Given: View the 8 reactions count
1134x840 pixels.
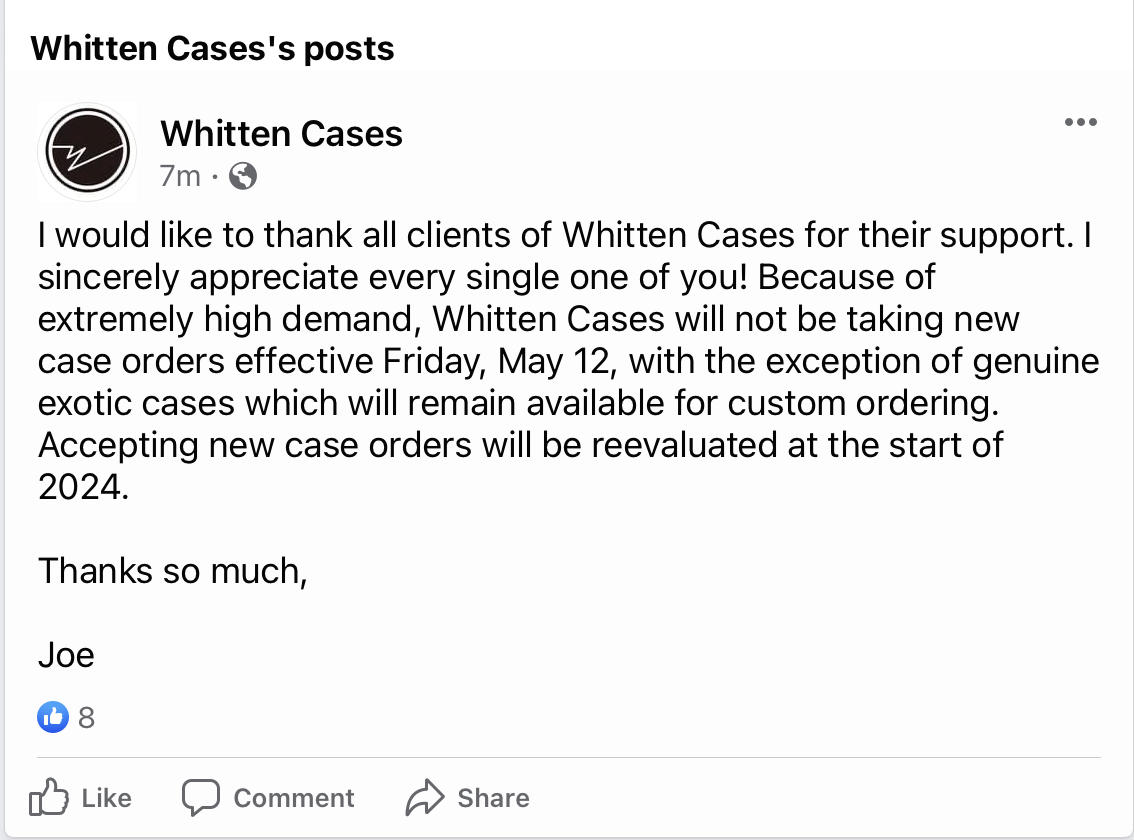Looking at the screenshot, I should (x=86, y=717).
